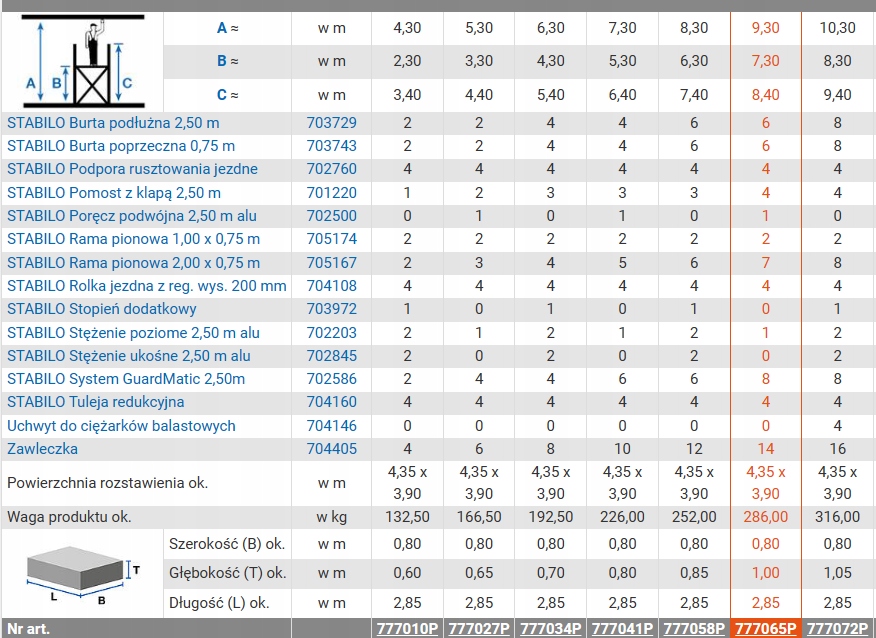Select the highlighted product weight 286,00
The image size is (876, 638).
point(765,517)
